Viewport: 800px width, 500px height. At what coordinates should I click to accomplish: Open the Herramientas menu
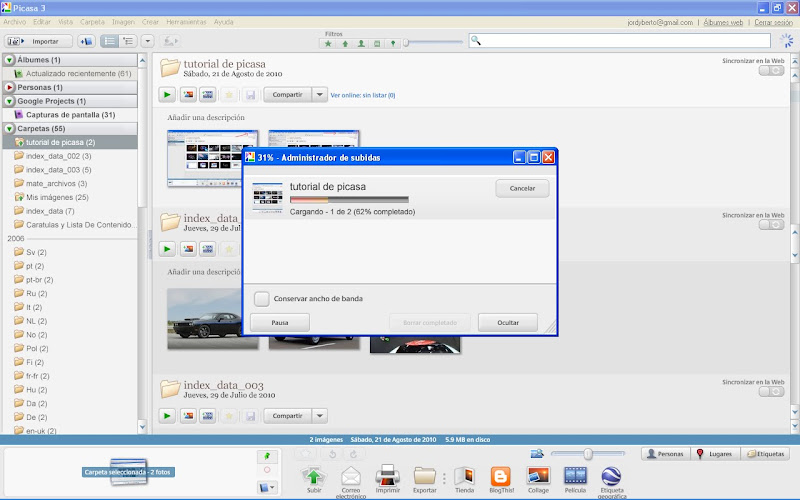click(186, 22)
